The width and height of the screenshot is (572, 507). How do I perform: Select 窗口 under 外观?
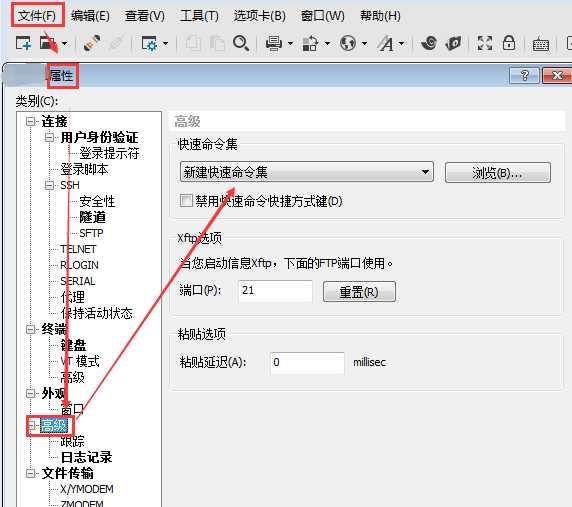coord(72,409)
